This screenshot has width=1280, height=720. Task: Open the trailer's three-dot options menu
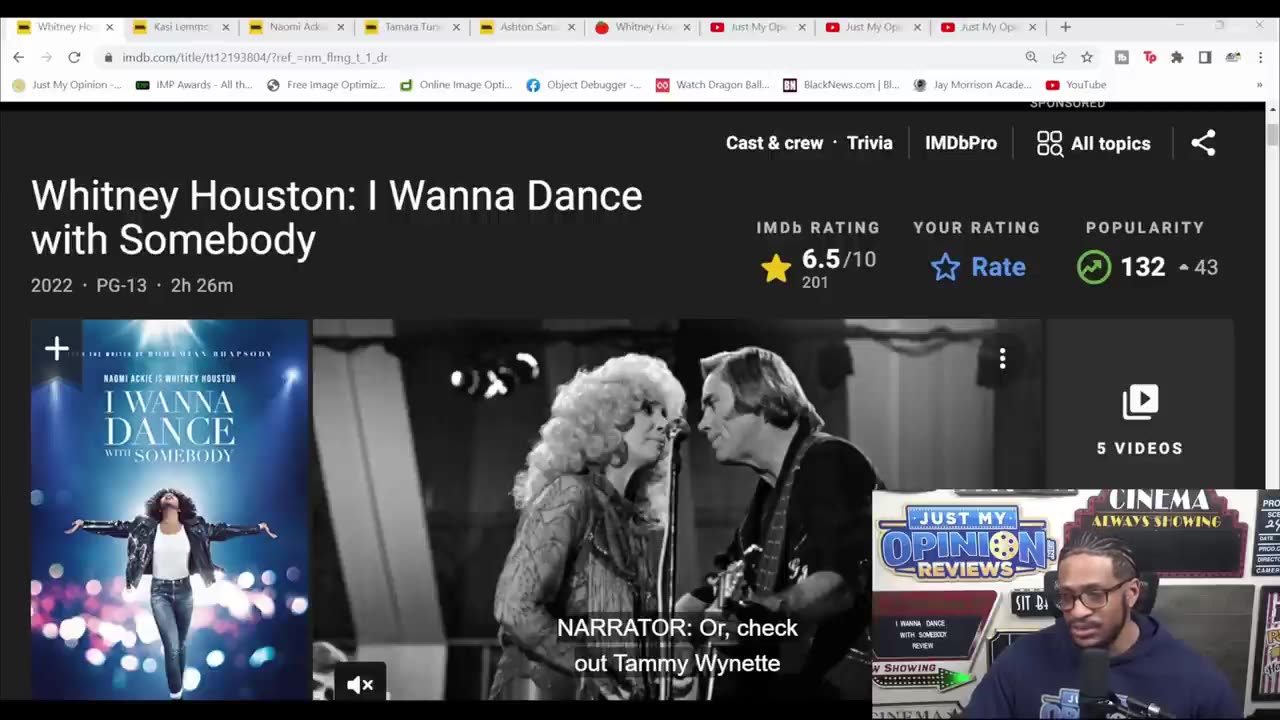1002,359
